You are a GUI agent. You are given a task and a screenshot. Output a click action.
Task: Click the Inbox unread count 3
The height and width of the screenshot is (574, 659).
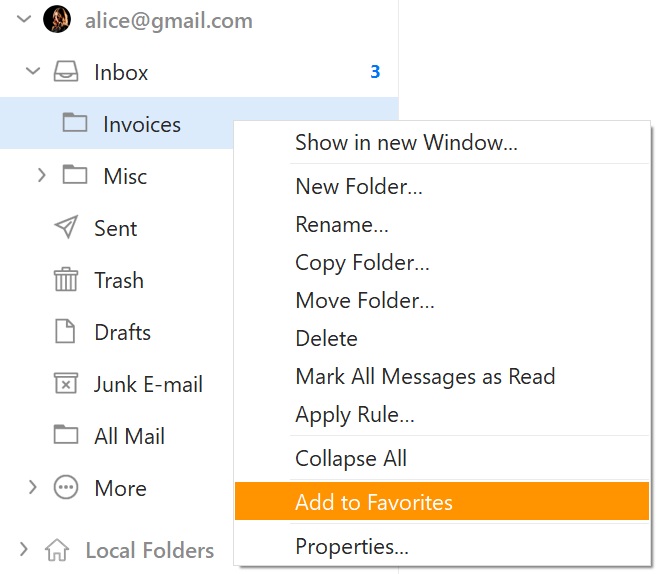coord(375,72)
